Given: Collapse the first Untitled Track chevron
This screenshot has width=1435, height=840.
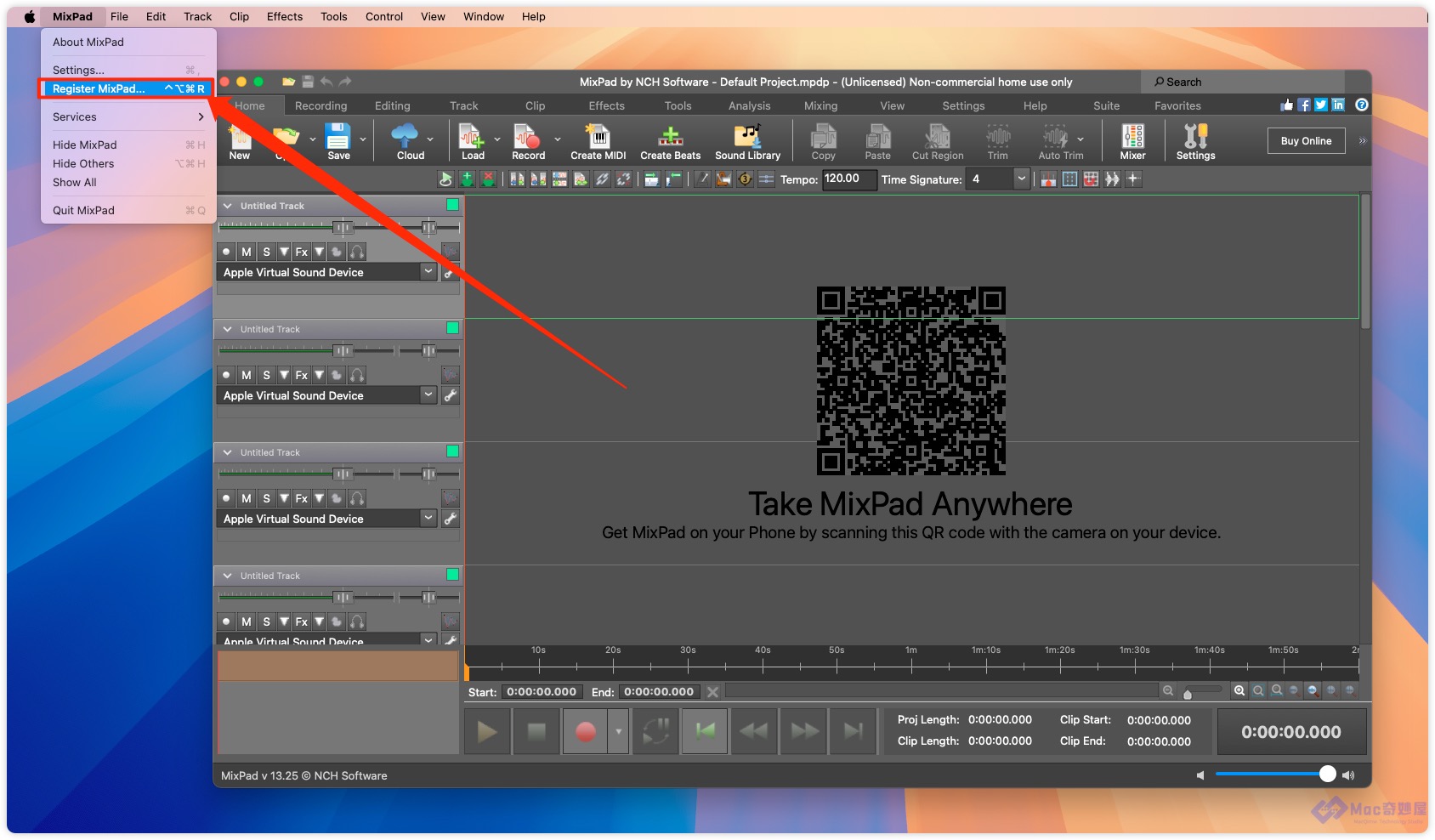Looking at the screenshot, I should (x=228, y=206).
